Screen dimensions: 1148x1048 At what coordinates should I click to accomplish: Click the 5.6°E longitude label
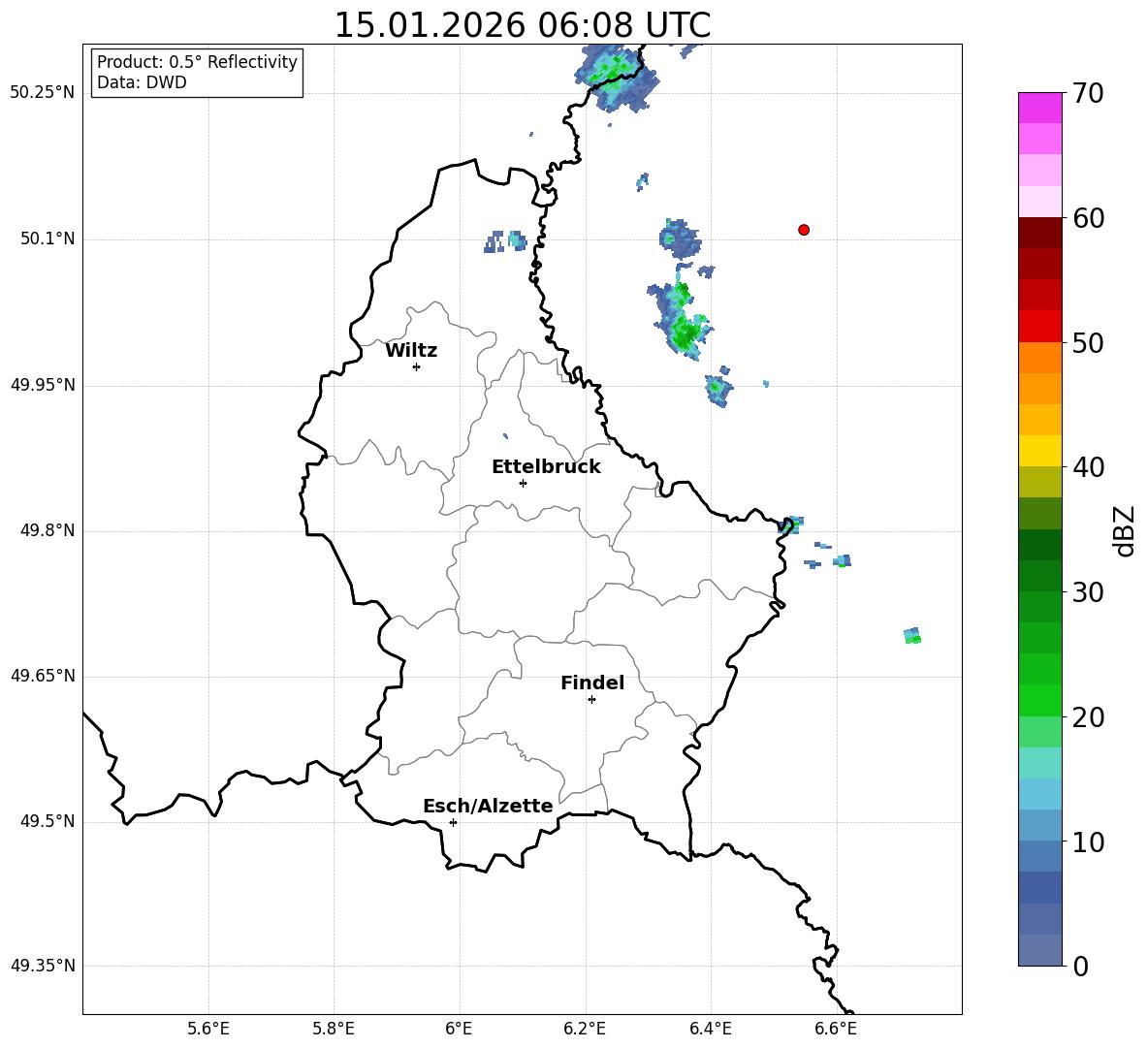(x=208, y=1029)
